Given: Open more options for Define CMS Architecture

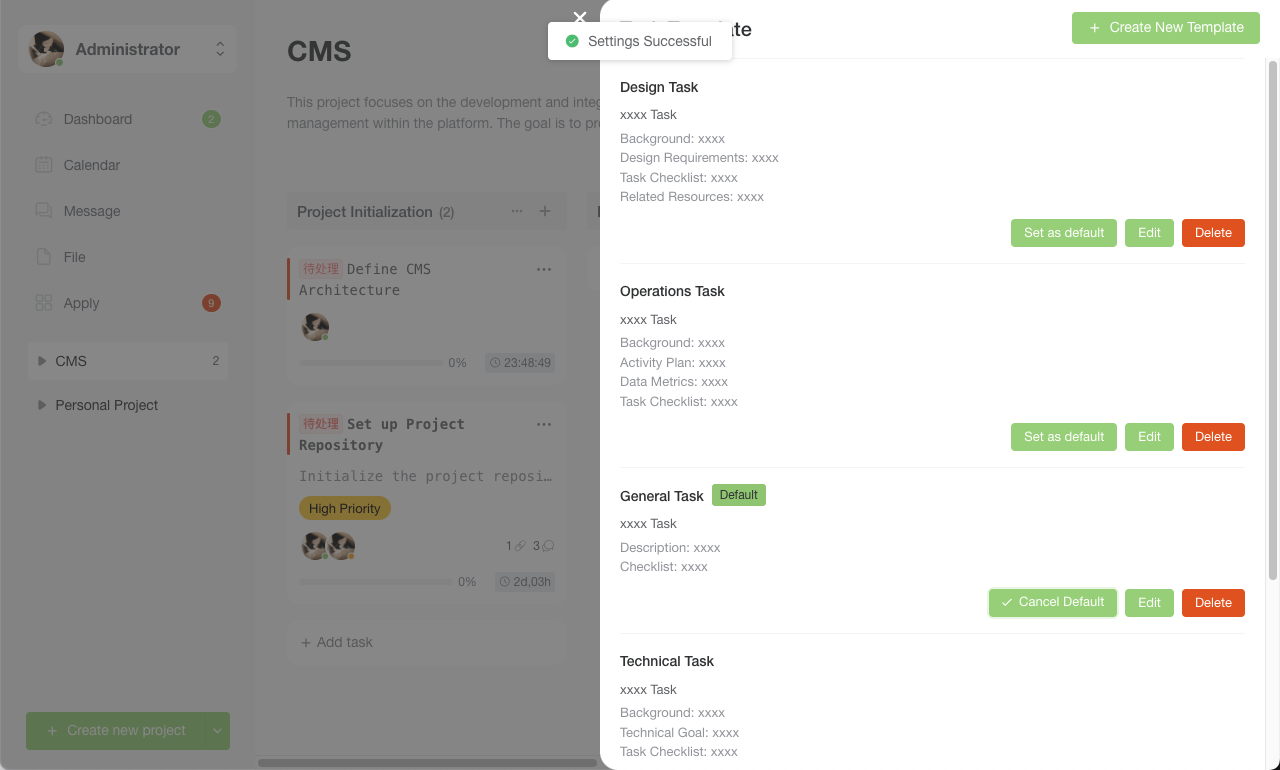Looking at the screenshot, I should tap(544, 269).
